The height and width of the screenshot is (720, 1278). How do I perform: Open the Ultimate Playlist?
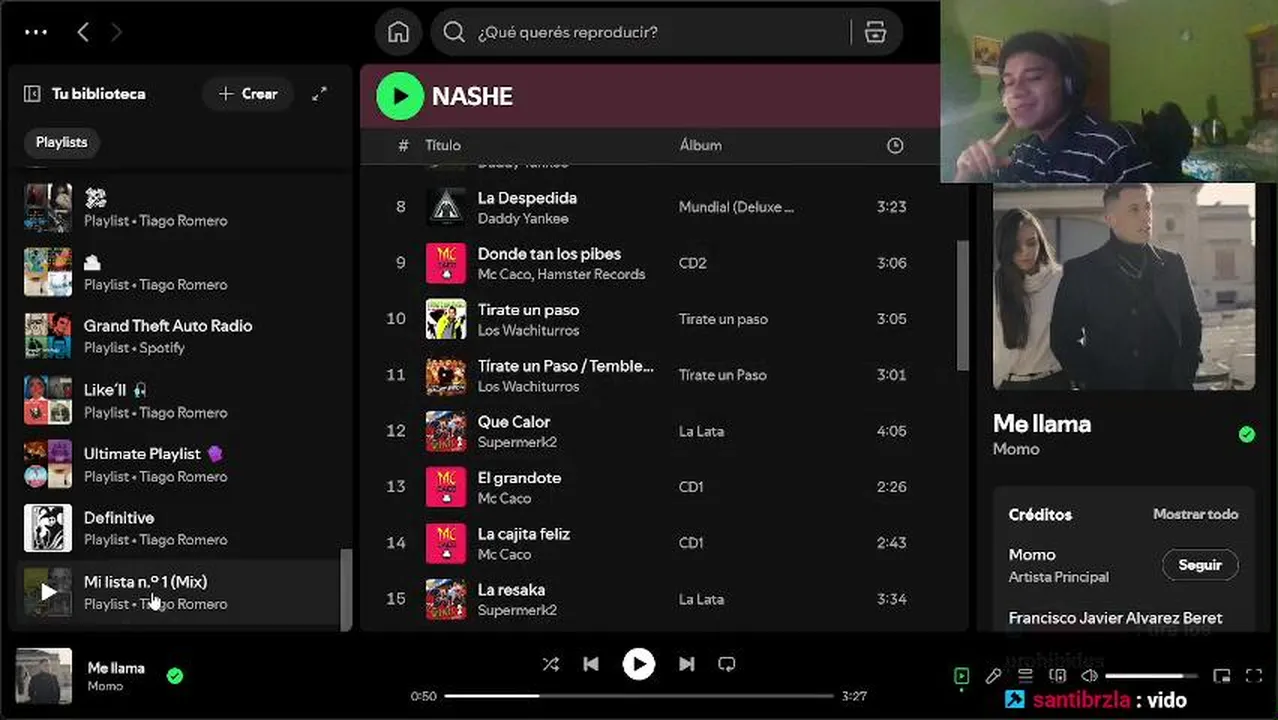click(180, 464)
